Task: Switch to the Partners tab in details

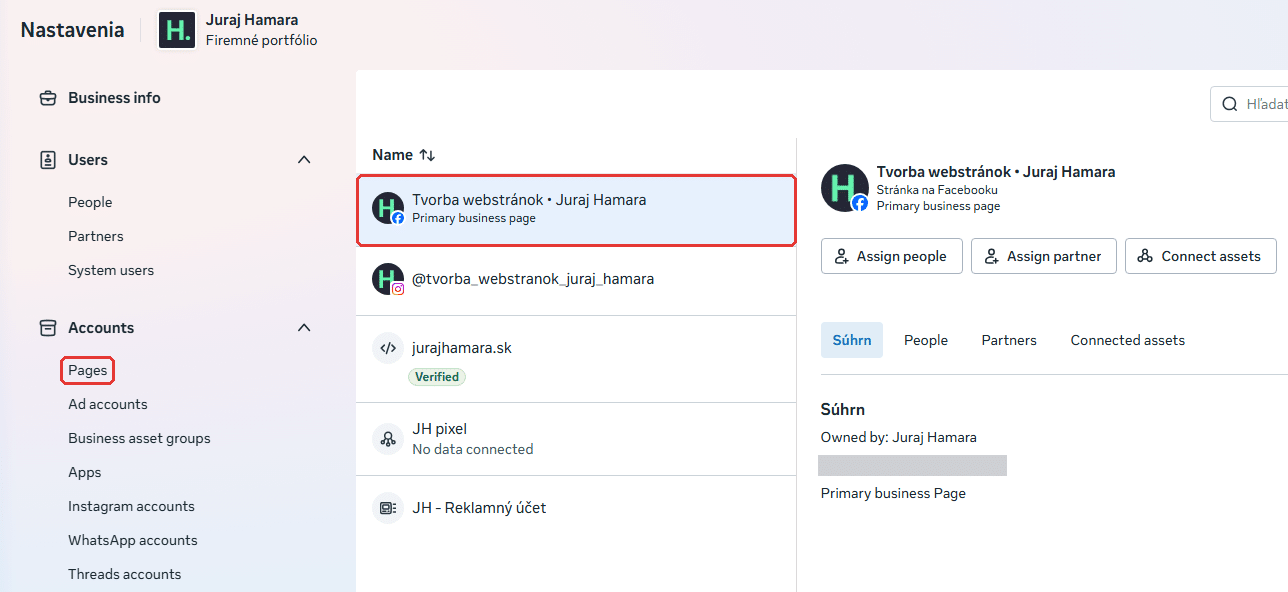Action: point(1009,340)
